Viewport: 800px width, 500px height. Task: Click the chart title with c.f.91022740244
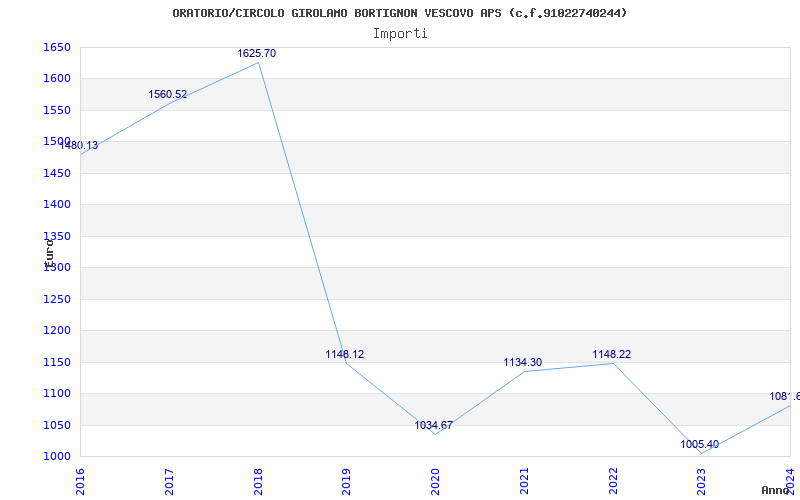[x=399, y=13]
